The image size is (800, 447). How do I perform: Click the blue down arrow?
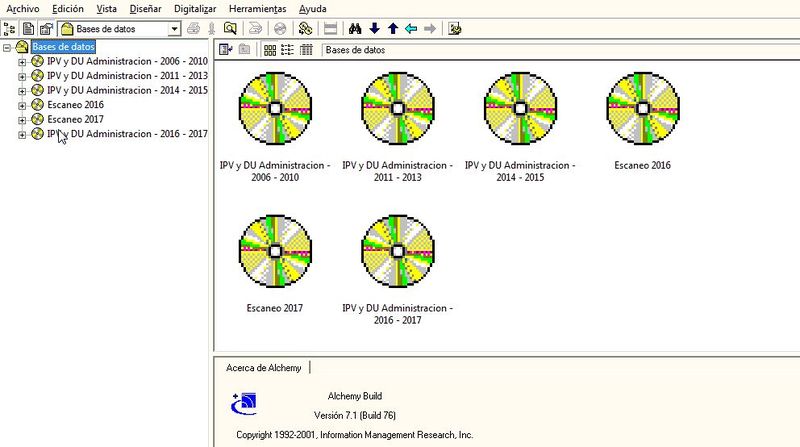pos(374,29)
